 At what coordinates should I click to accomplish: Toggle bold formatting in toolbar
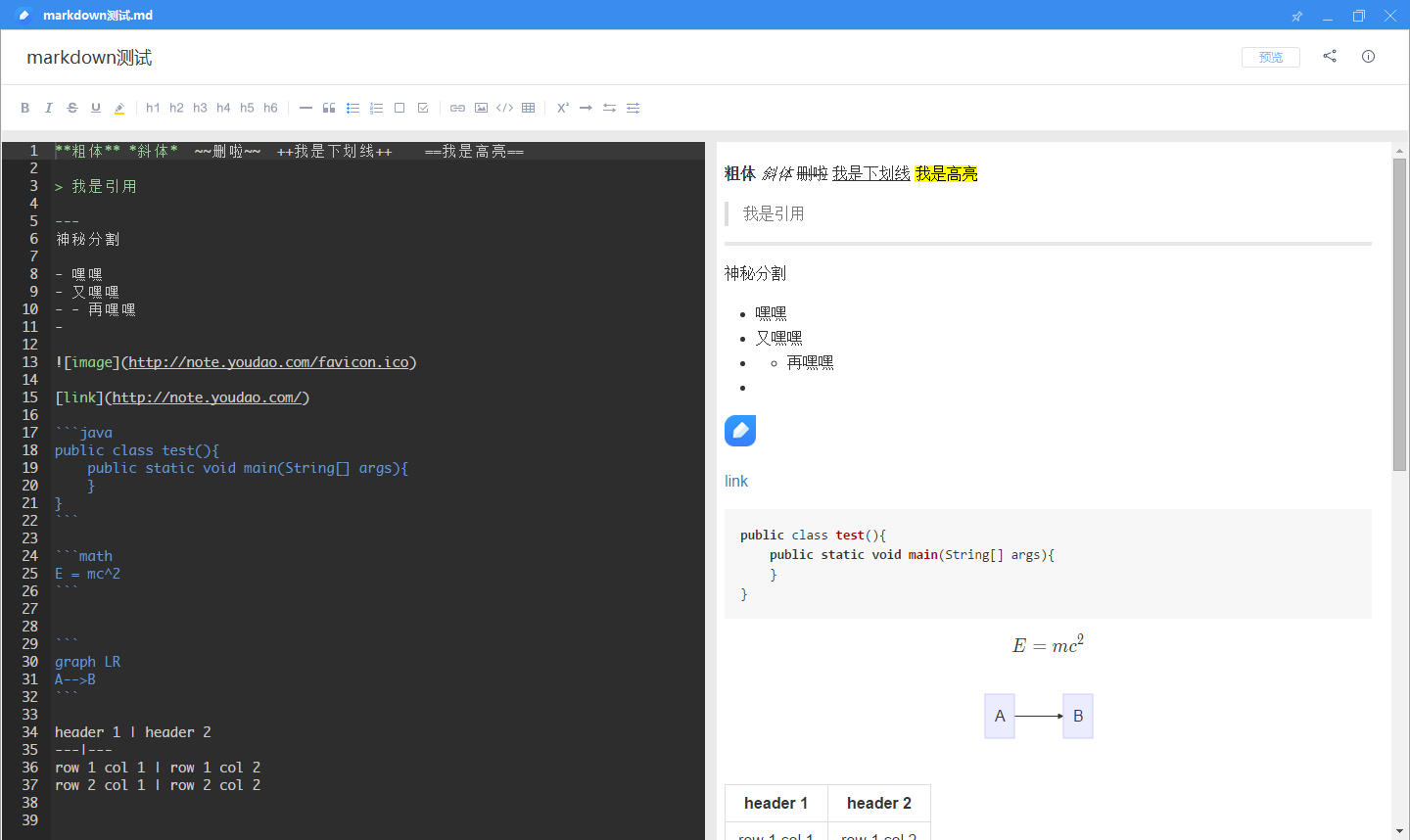(24, 108)
